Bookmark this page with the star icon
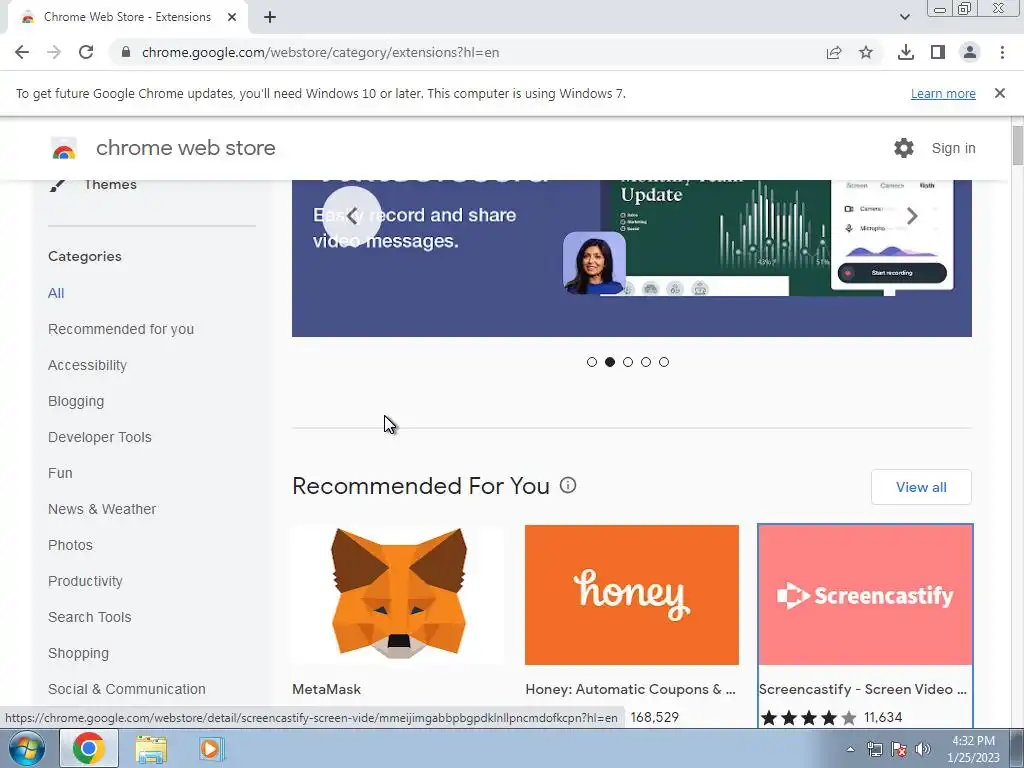The image size is (1024, 768). point(866,52)
